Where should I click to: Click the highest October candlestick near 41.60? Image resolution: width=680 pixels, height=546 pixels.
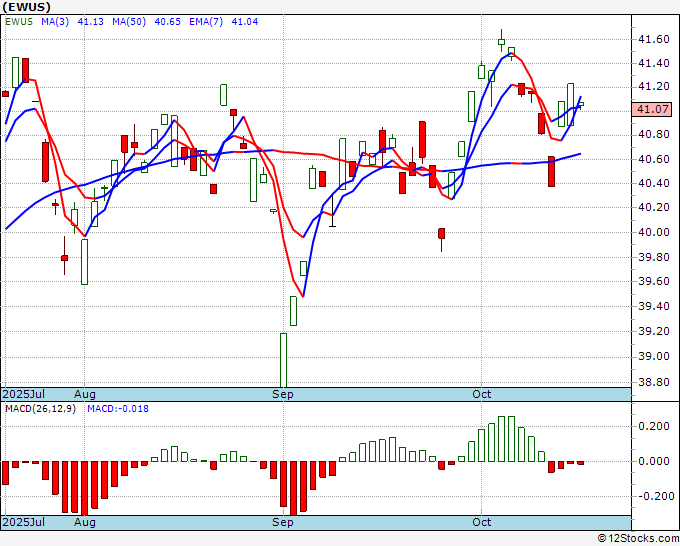click(x=501, y=42)
